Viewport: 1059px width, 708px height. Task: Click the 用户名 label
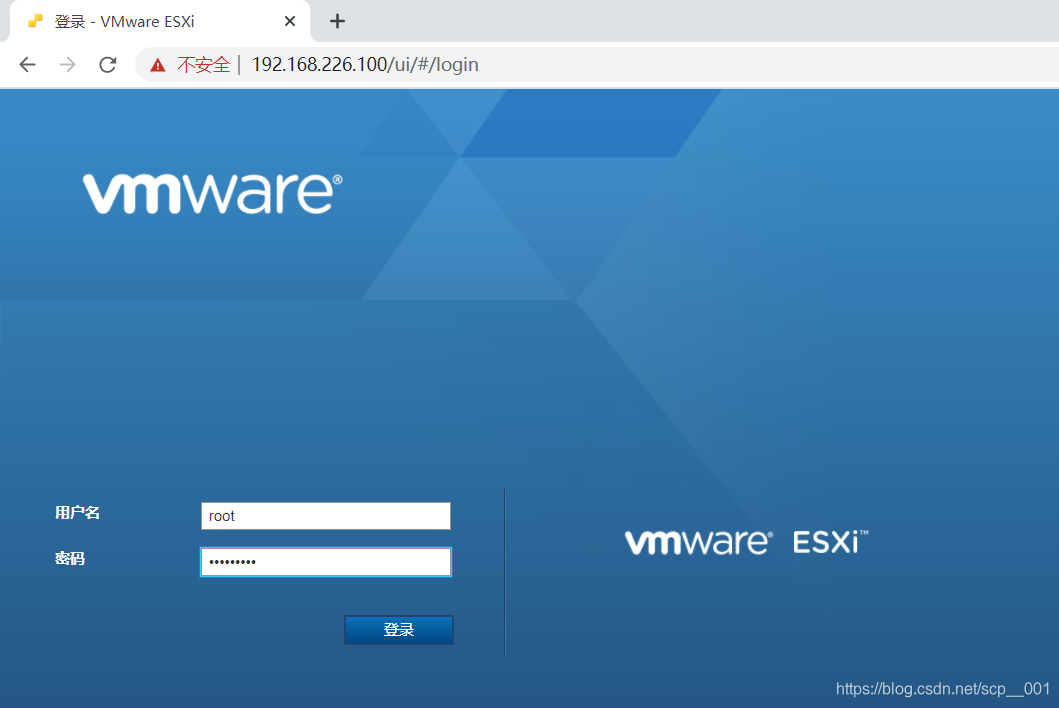pos(77,513)
